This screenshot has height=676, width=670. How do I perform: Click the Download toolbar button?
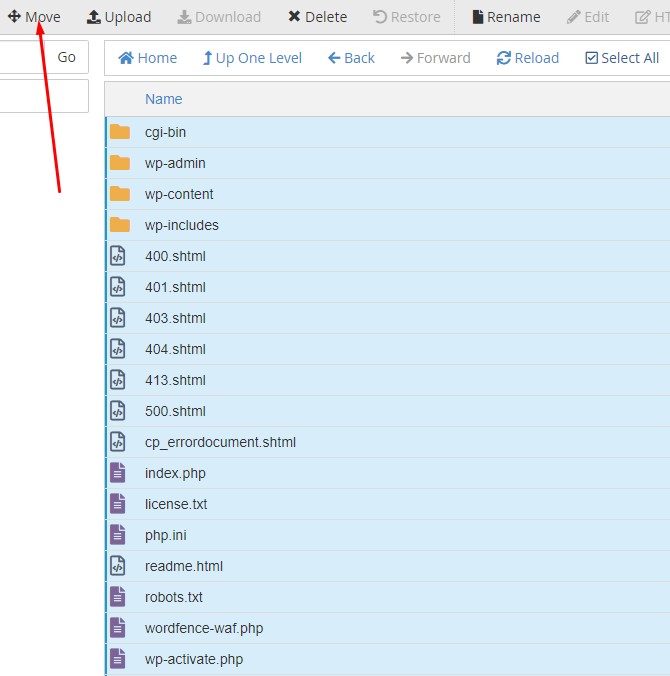coord(219,17)
